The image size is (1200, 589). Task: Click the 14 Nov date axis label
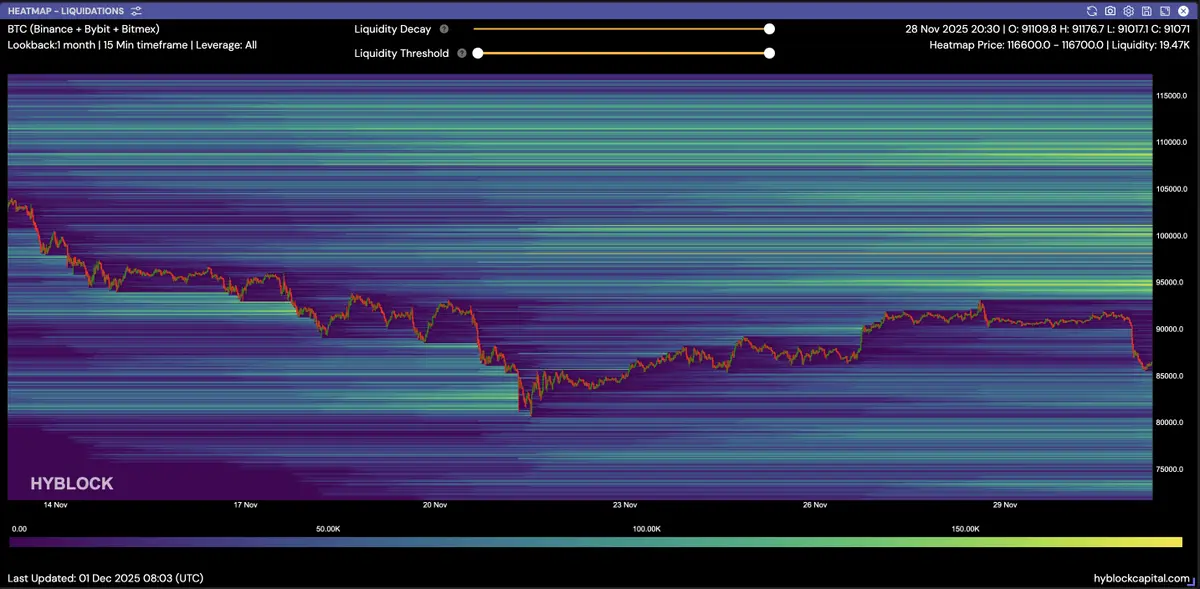click(54, 506)
